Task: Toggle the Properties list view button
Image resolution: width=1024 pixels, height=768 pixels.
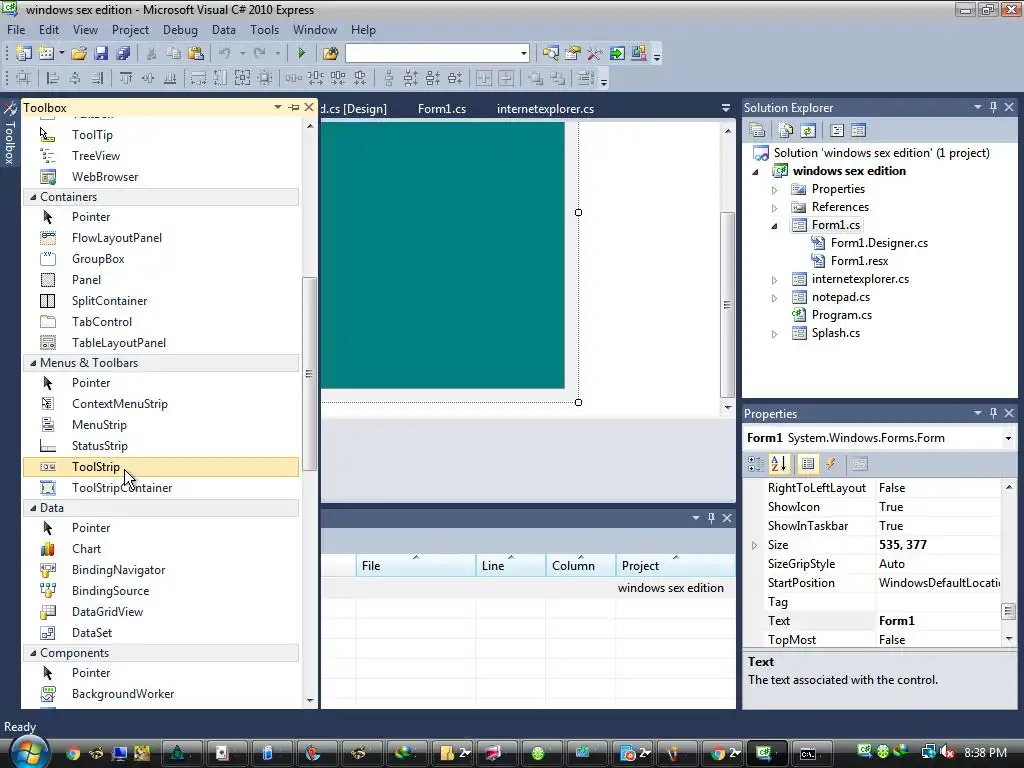Action: coord(808,464)
